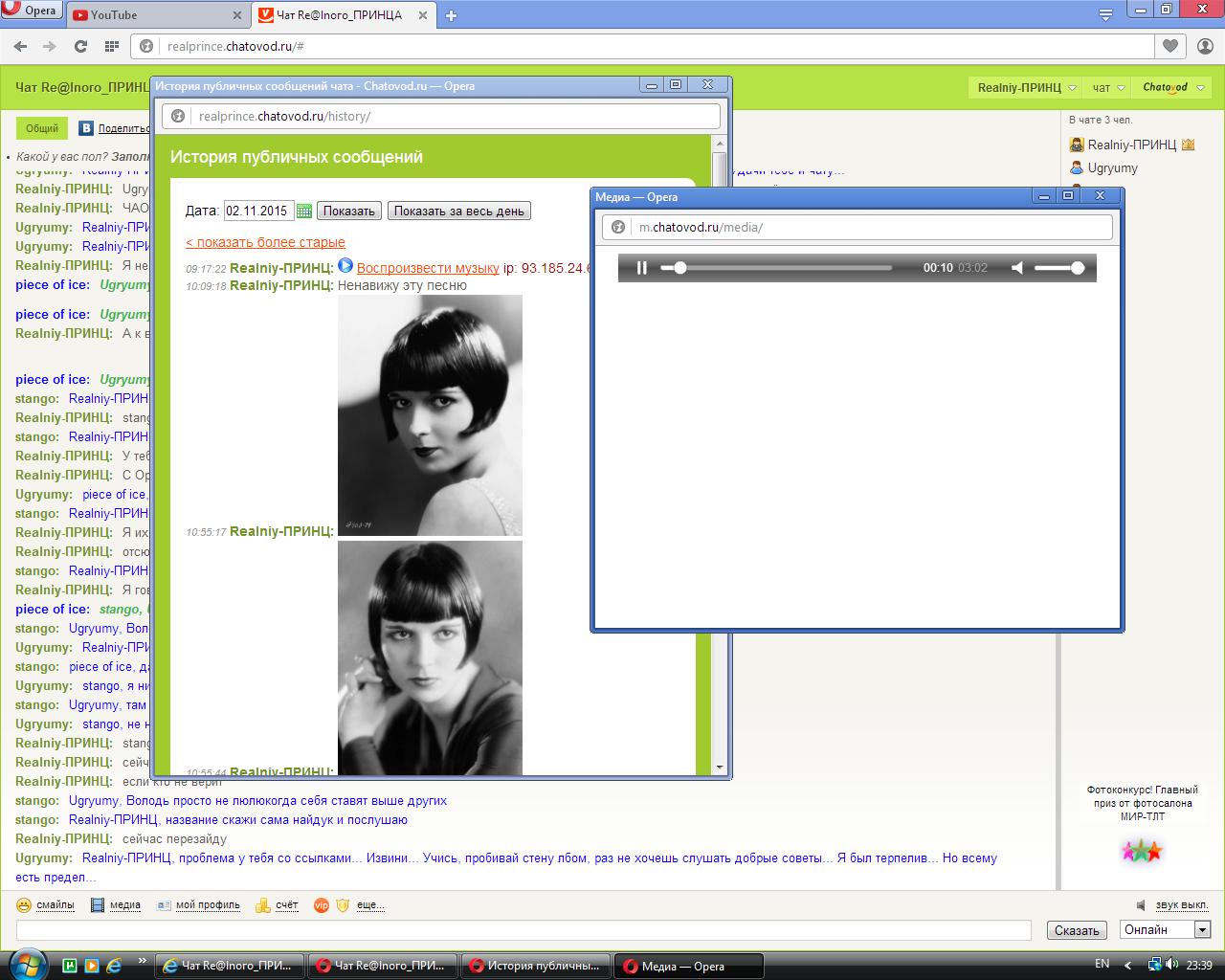Click the 'Показать' button
The image size is (1225, 980).
[349, 211]
